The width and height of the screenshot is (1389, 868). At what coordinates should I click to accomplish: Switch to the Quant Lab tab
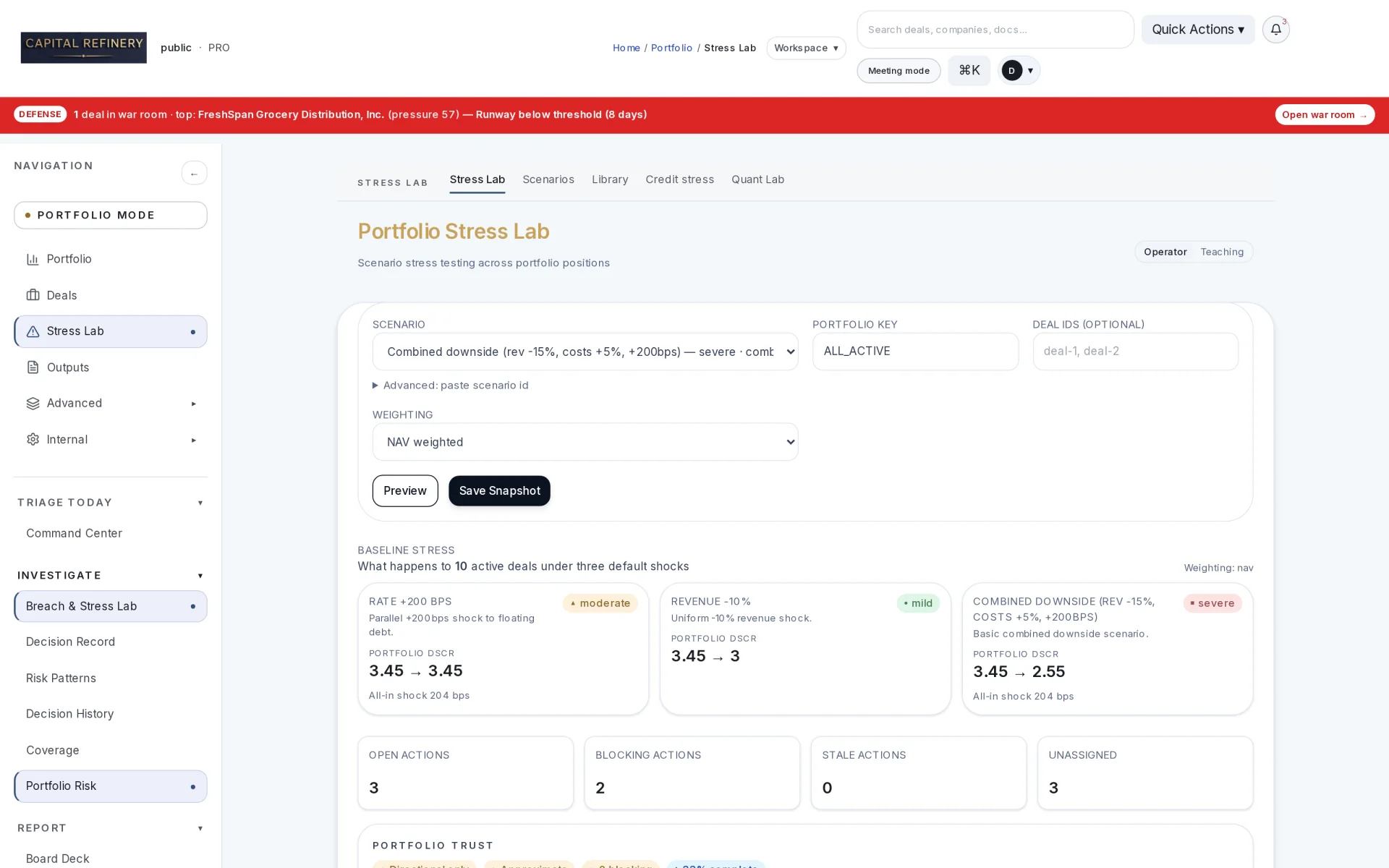coord(757,179)
